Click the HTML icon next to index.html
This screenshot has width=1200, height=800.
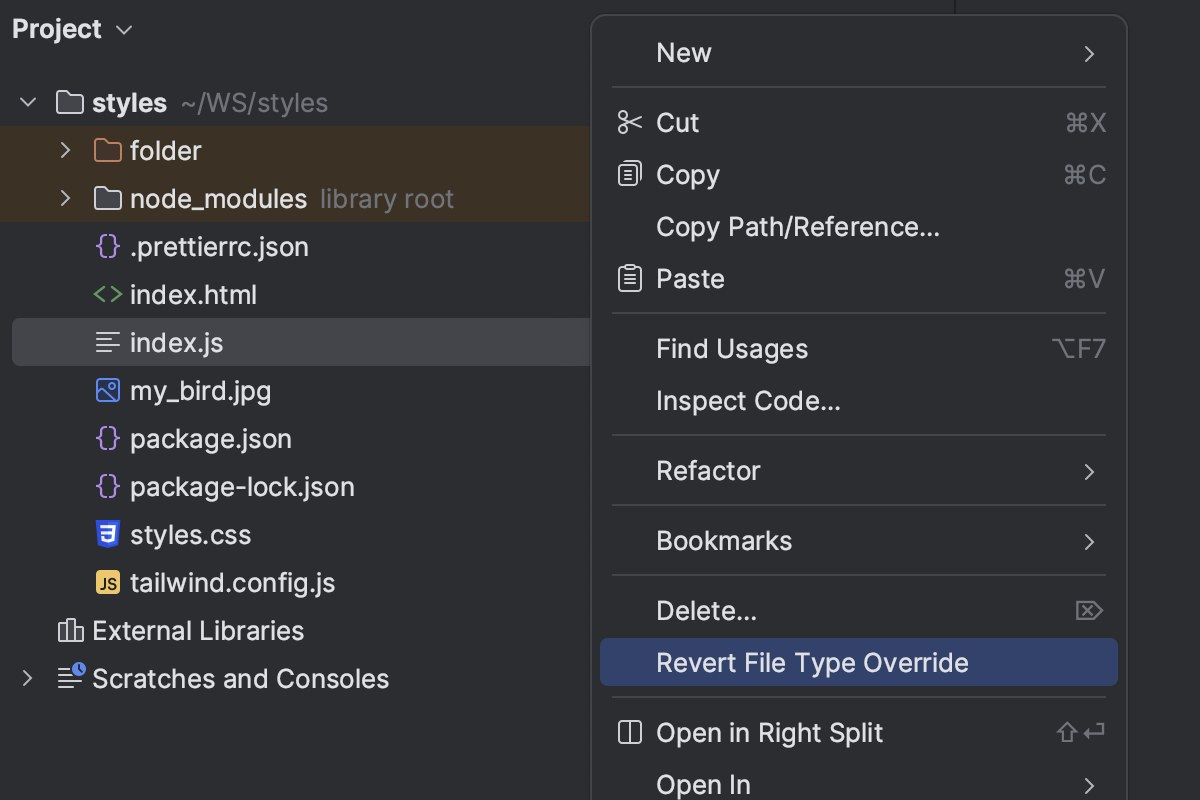pos(110,294)
